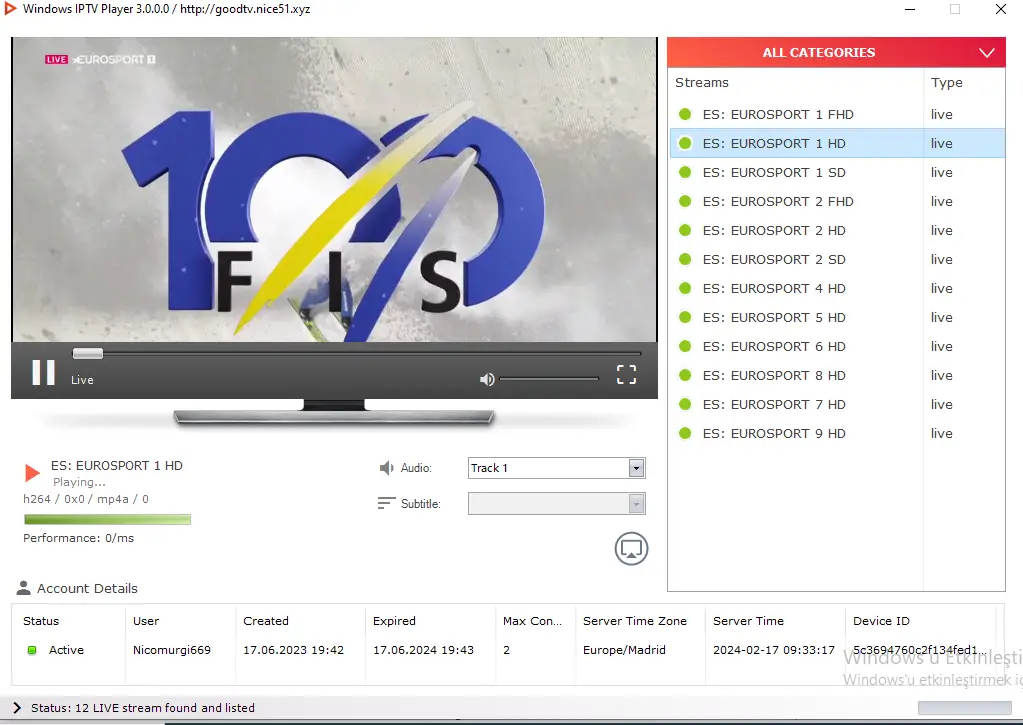
Task: Open the Subtitle dropdown
Action: pos(557,503)
